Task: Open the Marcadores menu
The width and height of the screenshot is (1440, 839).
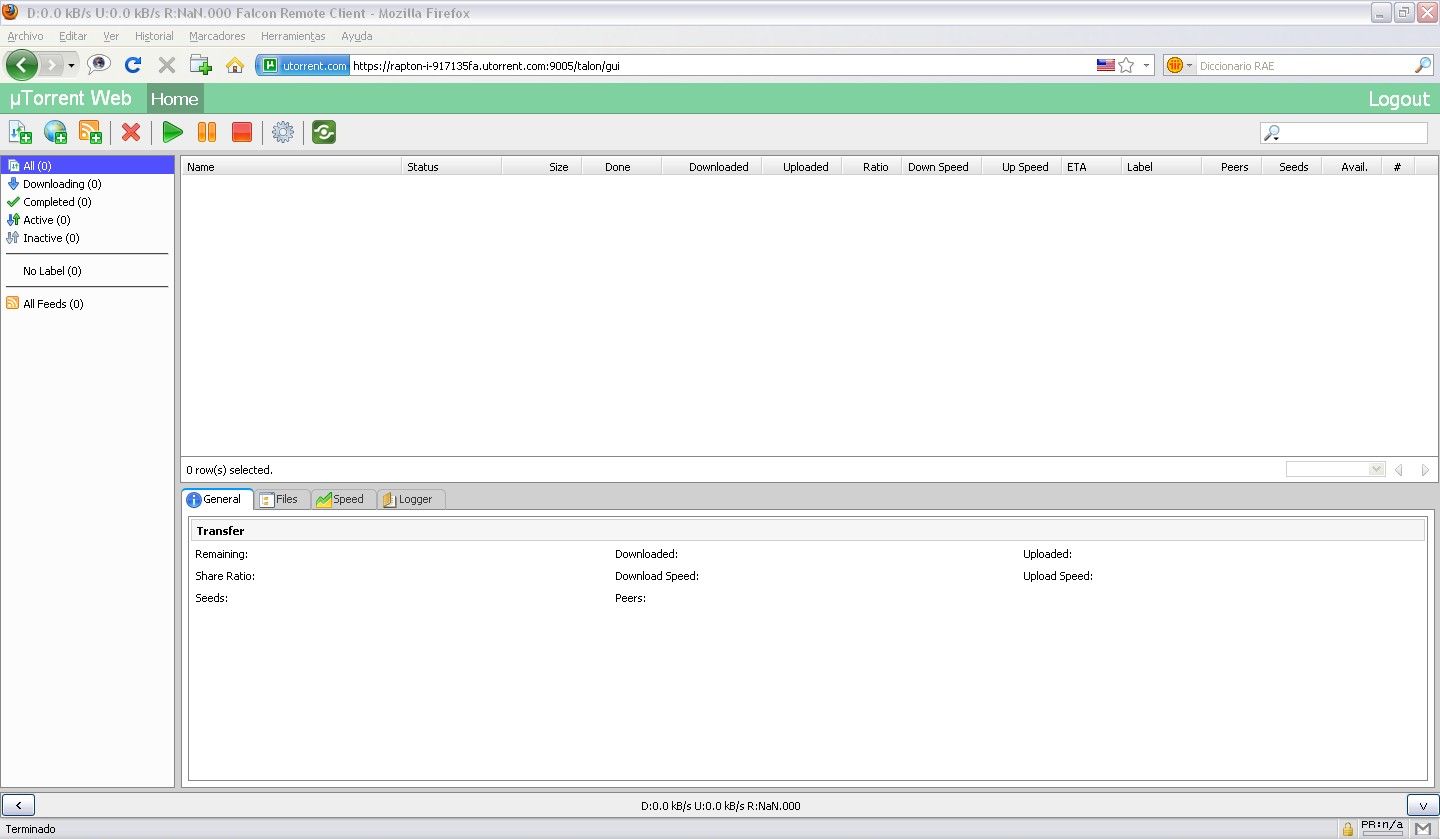Action: click(x=217, y=36)
